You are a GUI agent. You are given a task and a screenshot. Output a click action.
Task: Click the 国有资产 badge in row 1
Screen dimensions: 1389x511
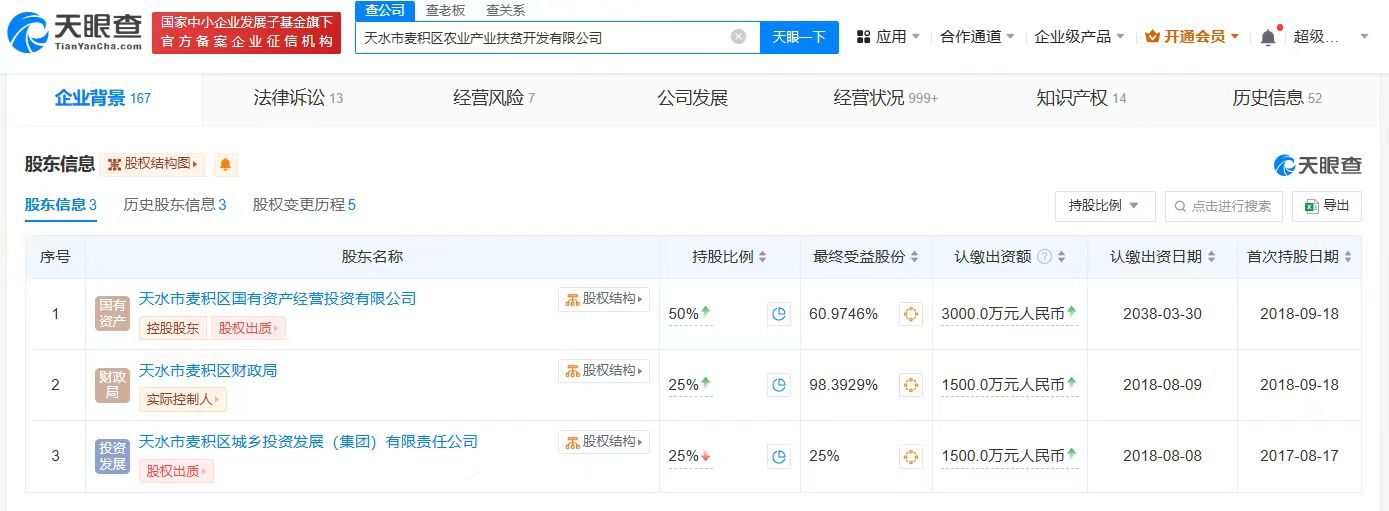coord(113,314)
